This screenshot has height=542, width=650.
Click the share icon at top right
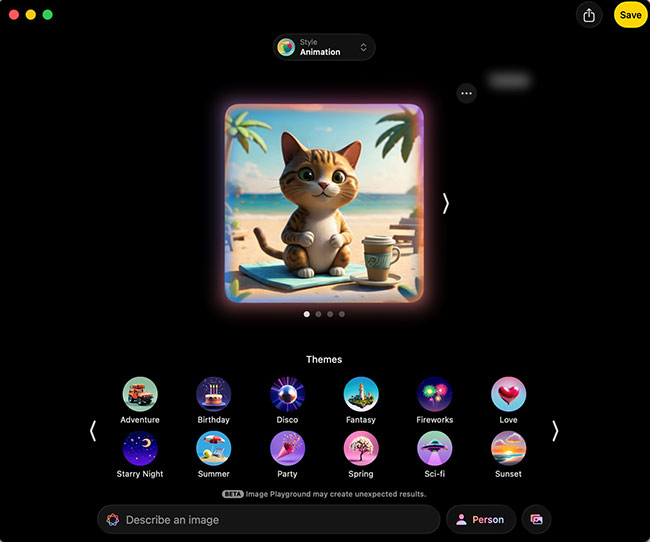[x=589, y=15]
